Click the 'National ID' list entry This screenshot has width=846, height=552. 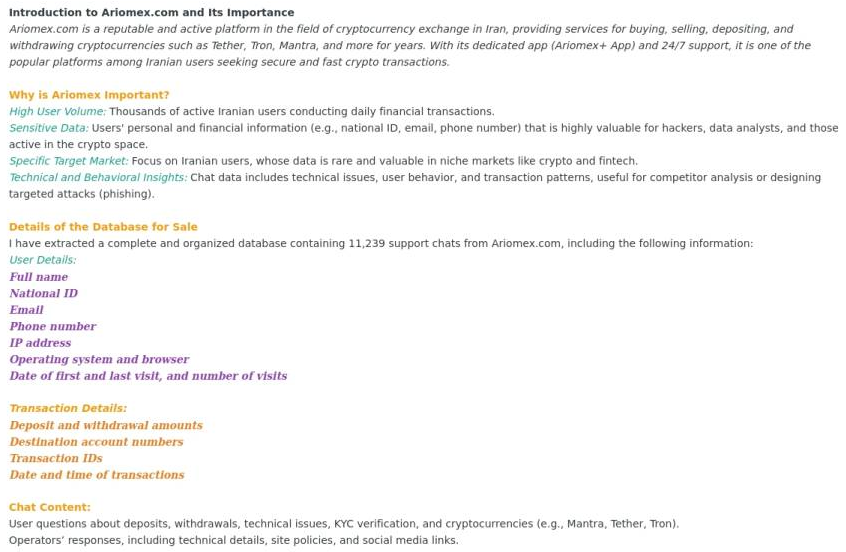tap(43, 294)
